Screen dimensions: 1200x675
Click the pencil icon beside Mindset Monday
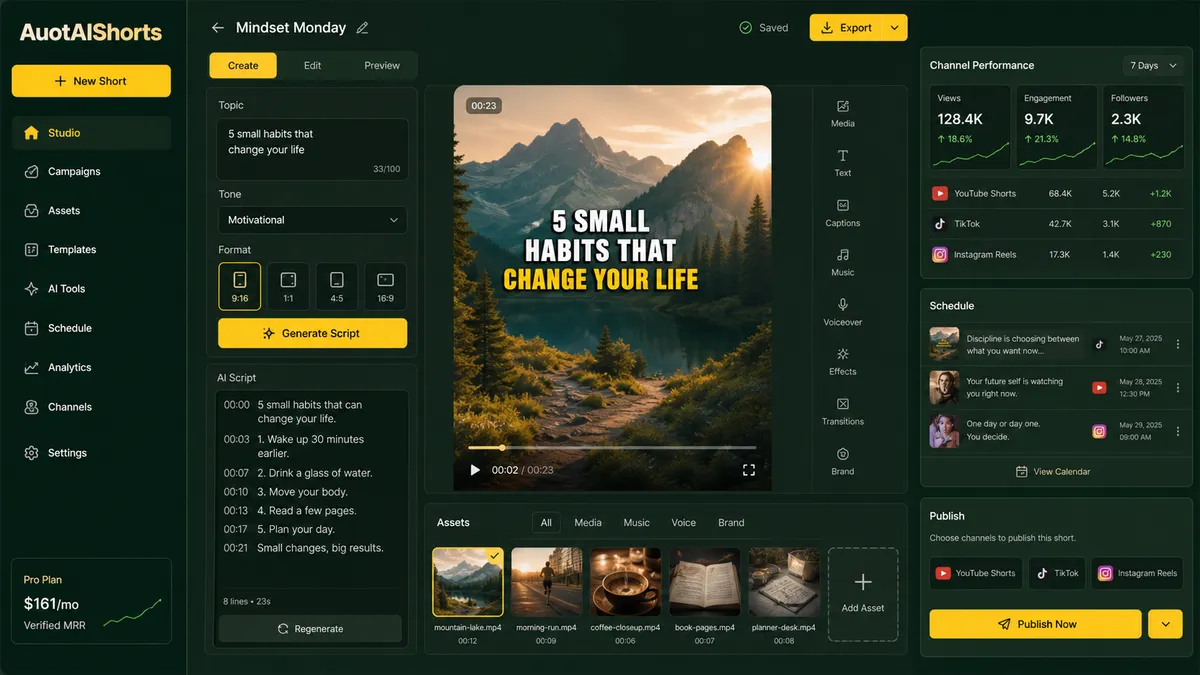(x=362, y=28)
